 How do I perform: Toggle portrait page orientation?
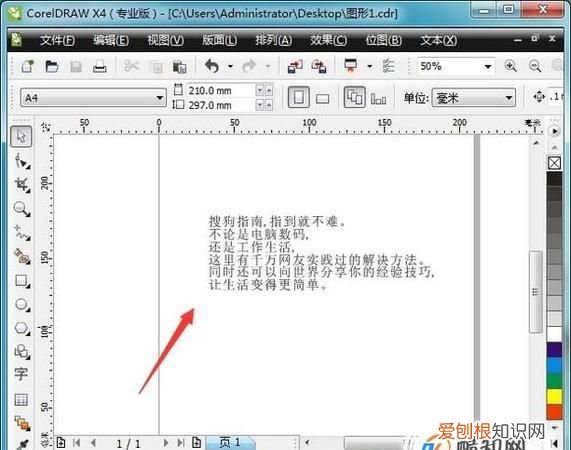click(299, 97)
